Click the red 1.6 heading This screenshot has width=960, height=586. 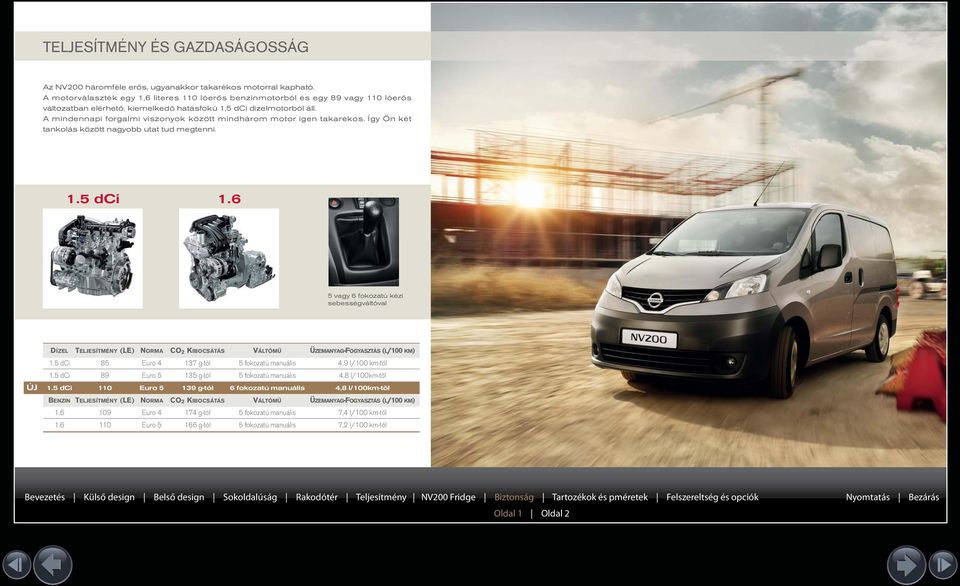pyautogui.click(x=230, y=199)
